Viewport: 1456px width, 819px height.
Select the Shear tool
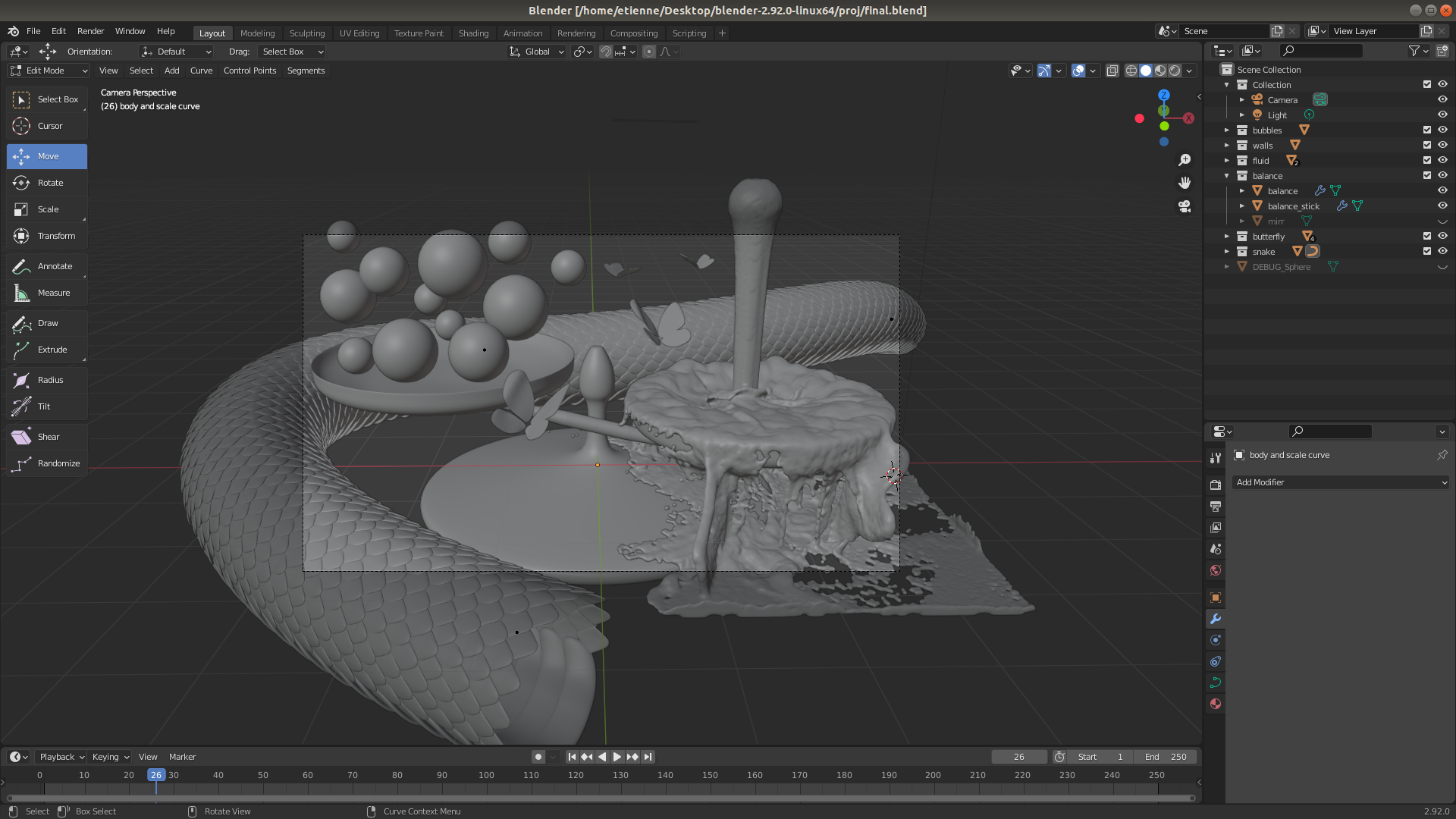point(47,437)
